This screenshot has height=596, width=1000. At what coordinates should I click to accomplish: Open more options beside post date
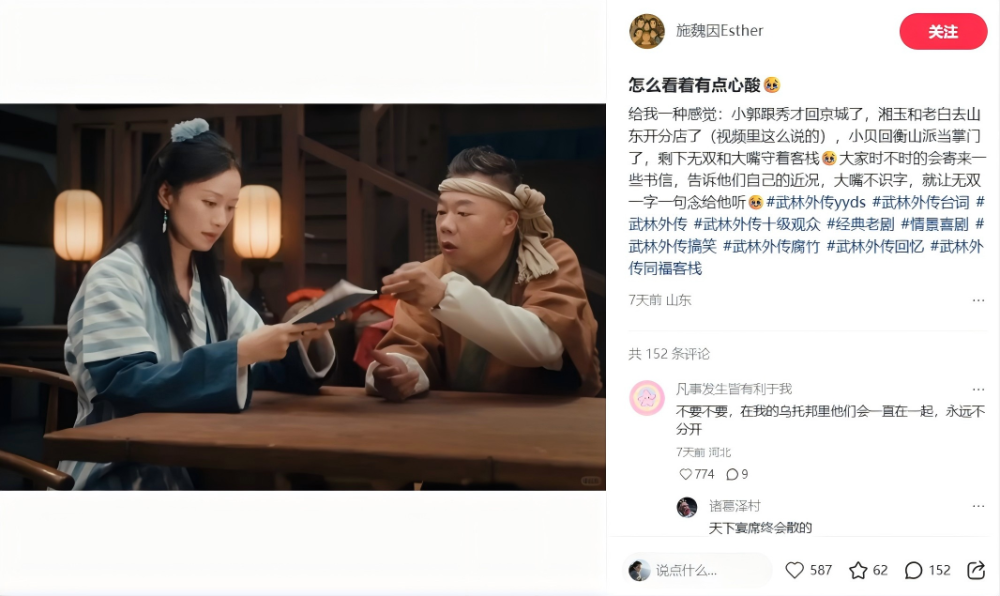pyautogui.click(x=978, y=300)
